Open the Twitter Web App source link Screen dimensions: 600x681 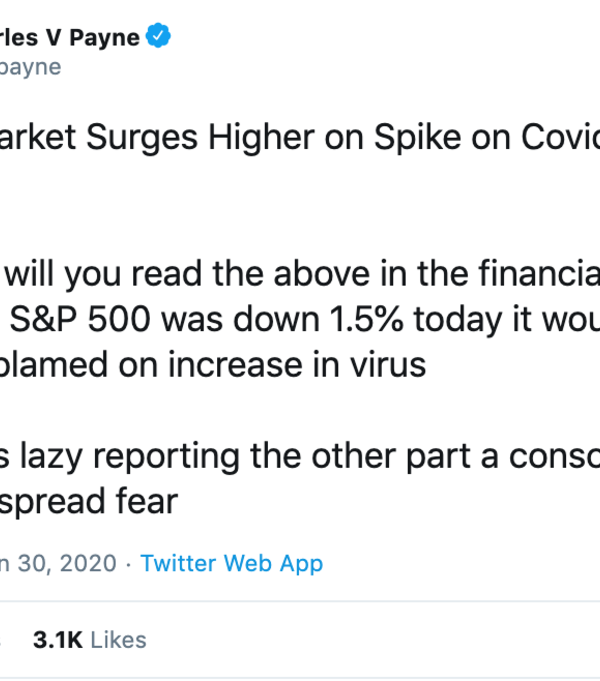tap(231, 563)
